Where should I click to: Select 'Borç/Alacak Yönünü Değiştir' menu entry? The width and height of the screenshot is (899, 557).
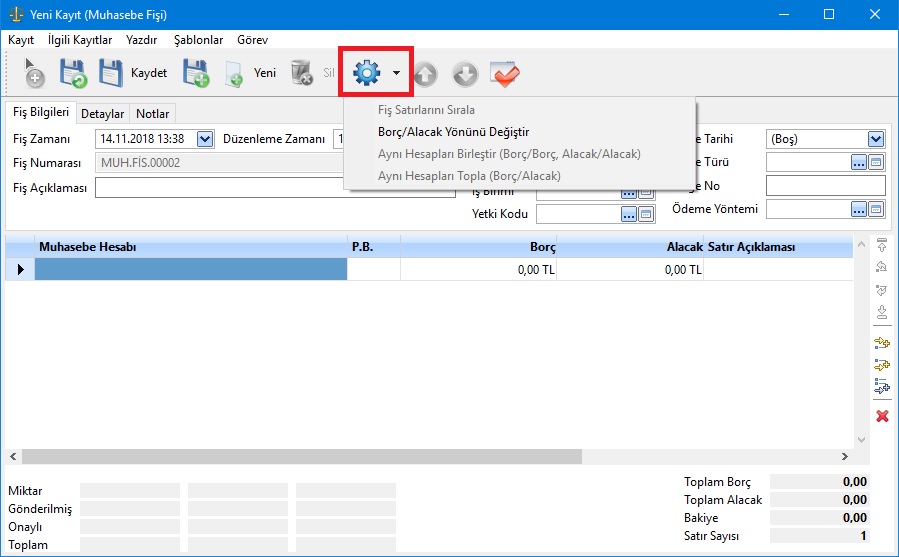[x=453, y=132]
